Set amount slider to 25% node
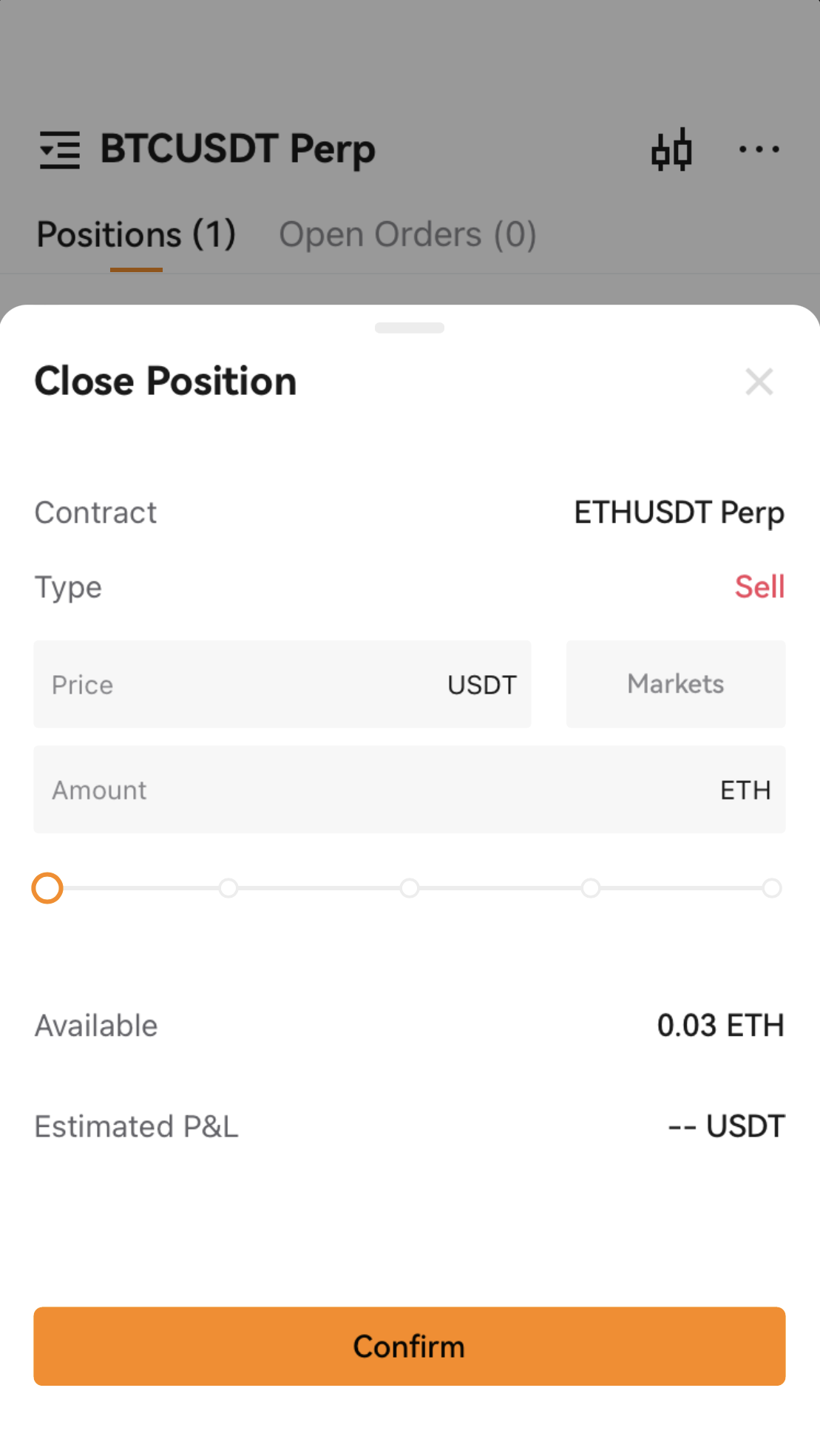 pyautogui.click(x=228, y=888)
